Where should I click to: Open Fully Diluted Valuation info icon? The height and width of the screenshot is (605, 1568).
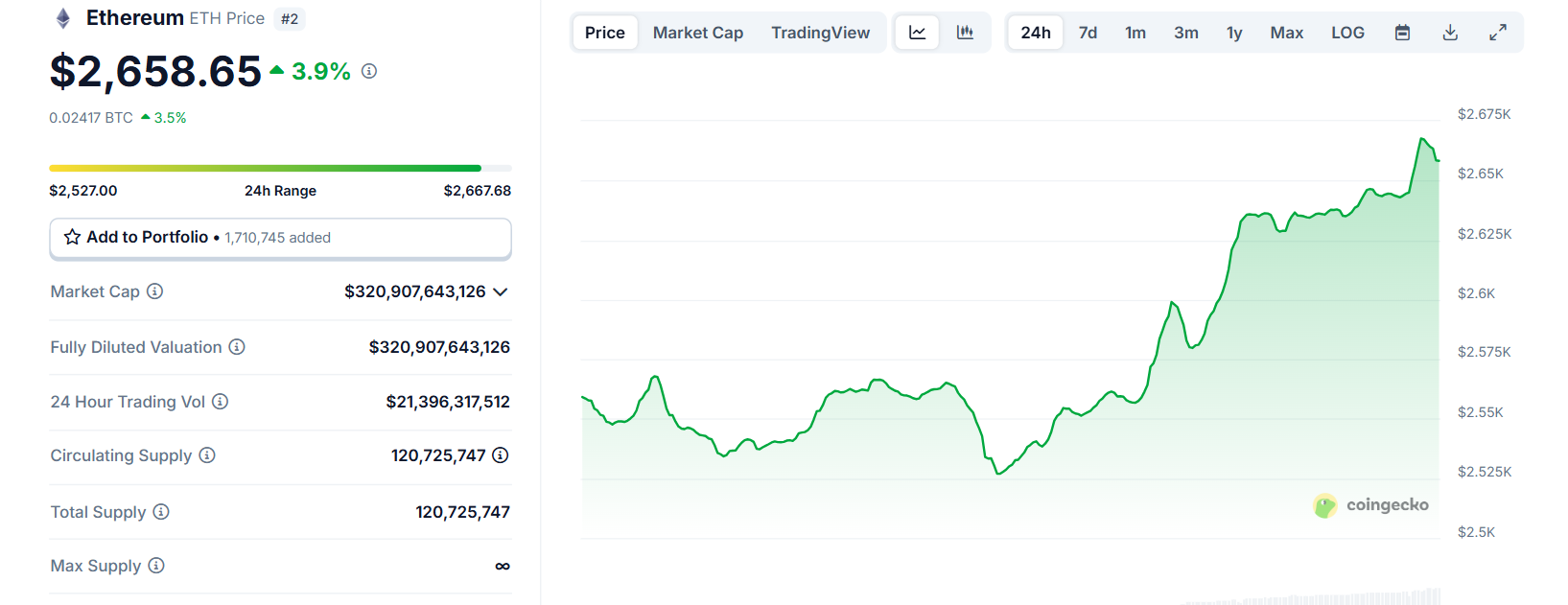[x=237, y=347]
